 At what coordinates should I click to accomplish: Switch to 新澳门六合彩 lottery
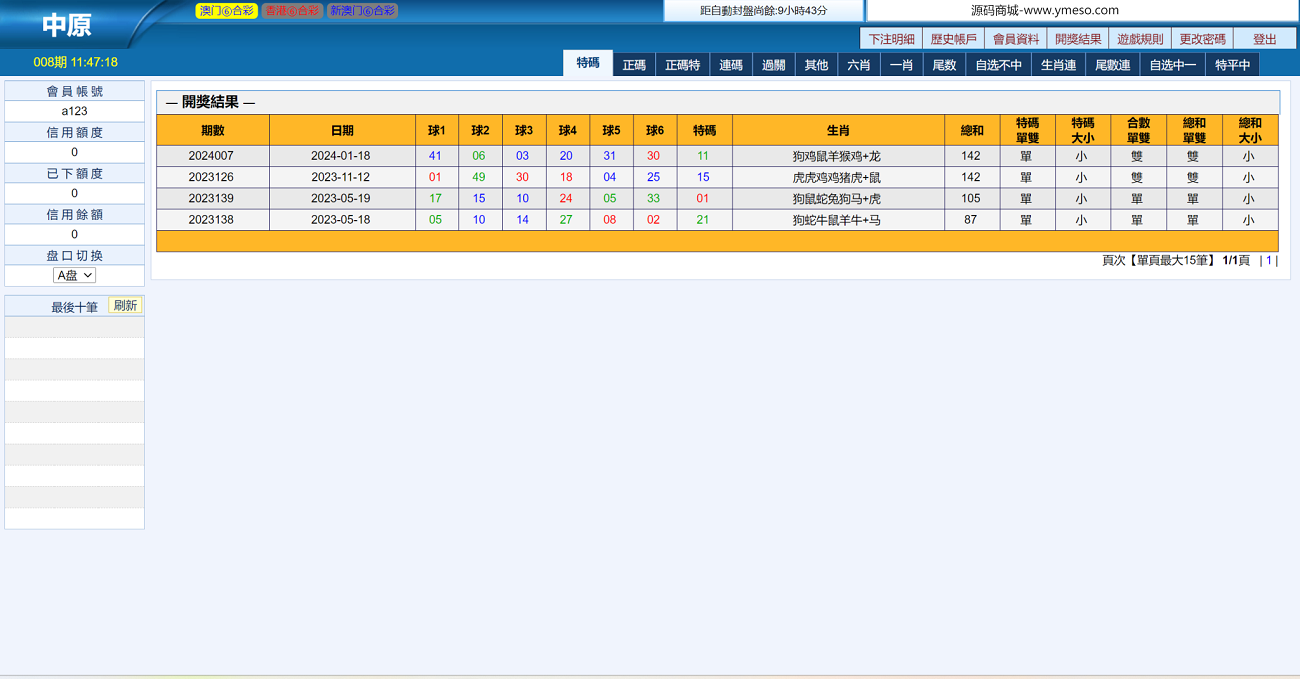tap(362, 11)
